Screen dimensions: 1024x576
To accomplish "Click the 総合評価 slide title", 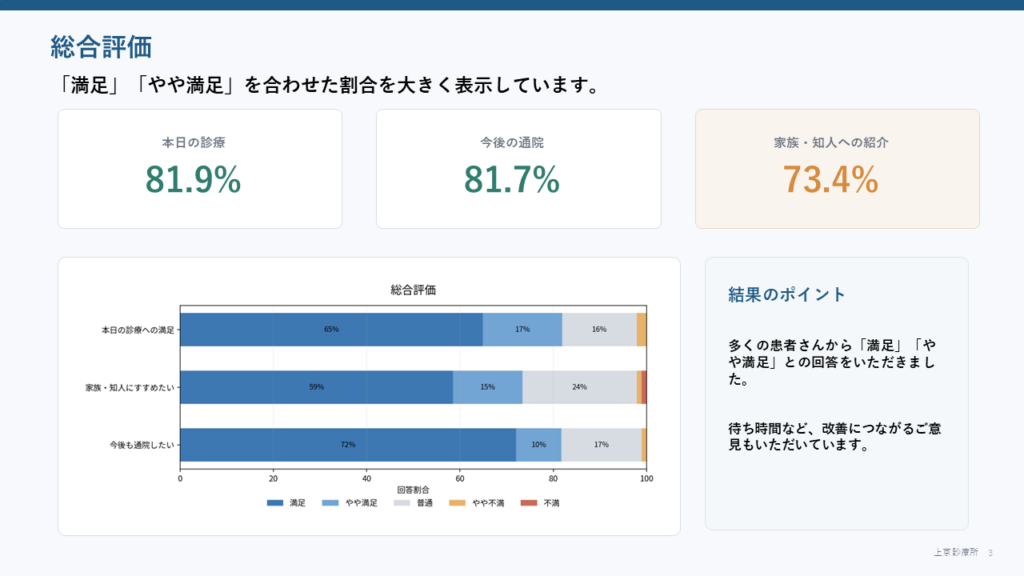I will tap(101, 47).
